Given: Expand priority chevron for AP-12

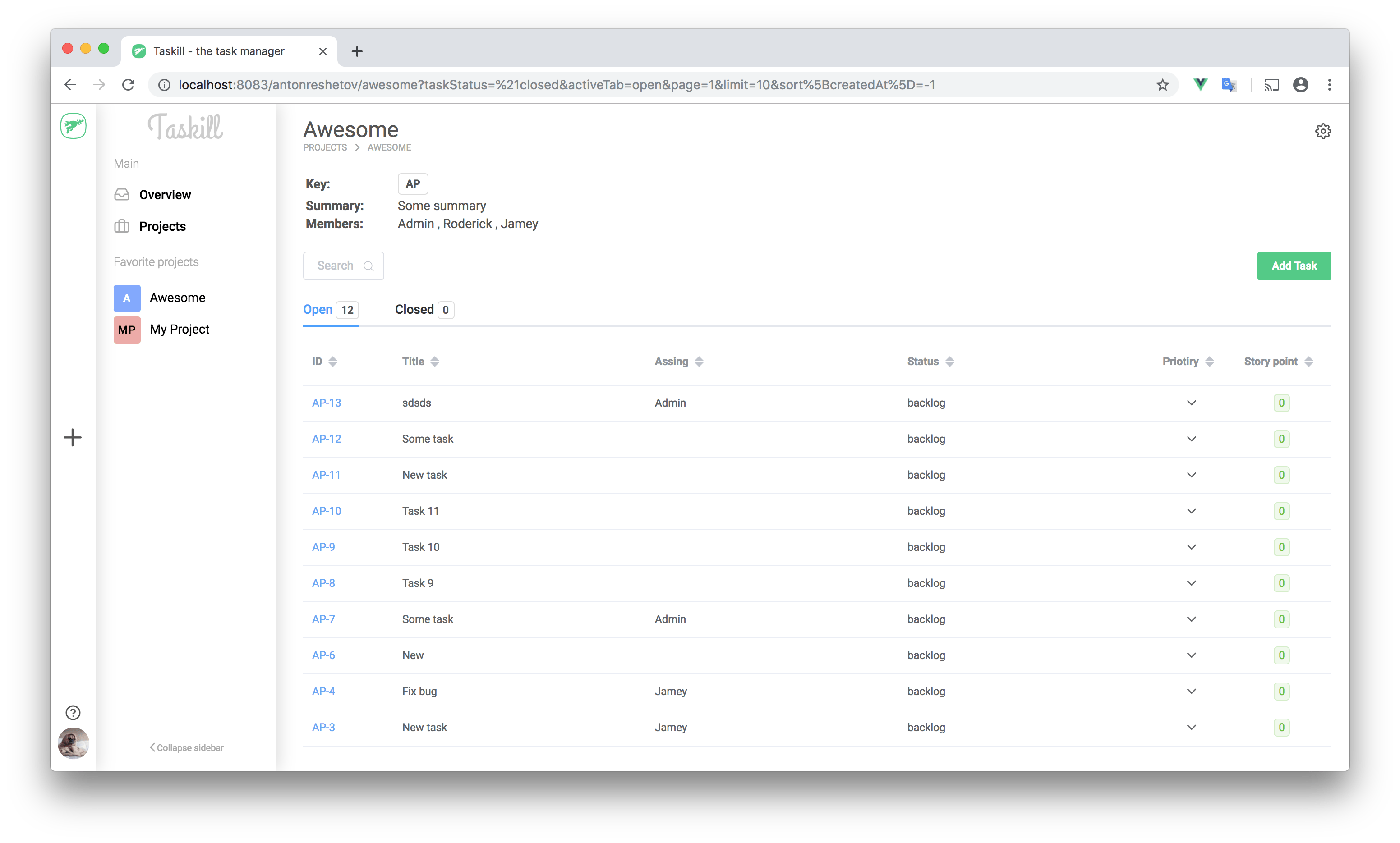Looking at the screenshot, I should click(x=1192, y=439).
